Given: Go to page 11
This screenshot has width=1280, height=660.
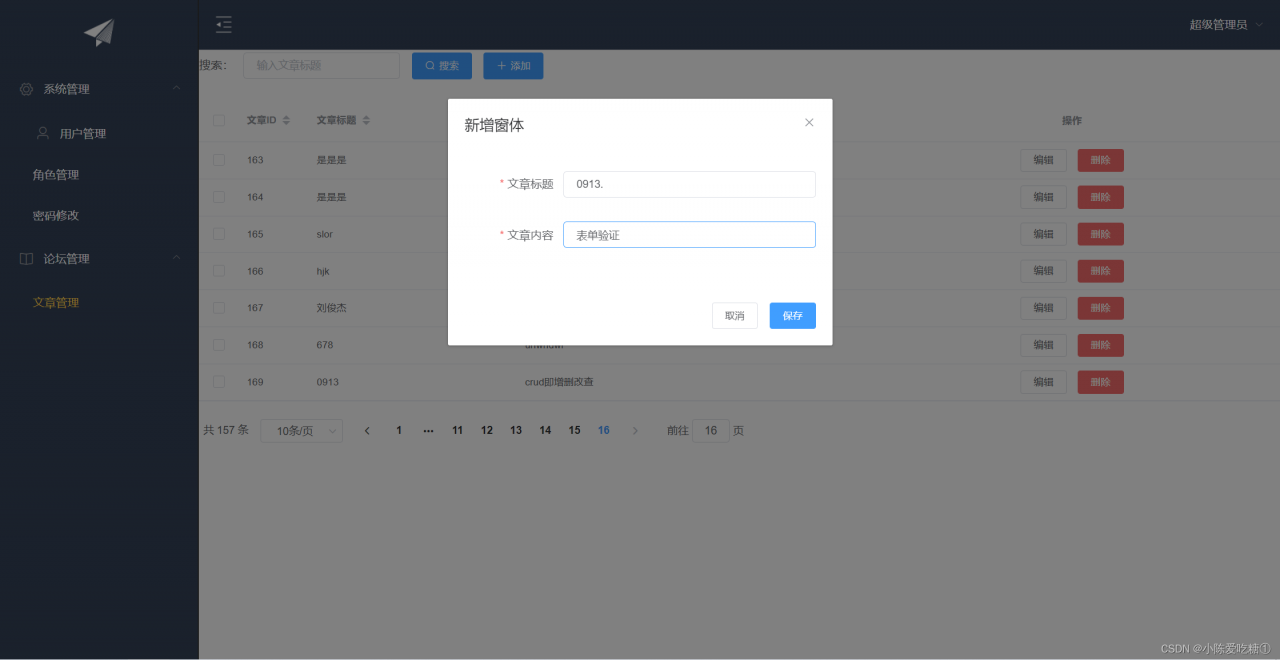Looking at the screenshot, I should pos(457,431).
